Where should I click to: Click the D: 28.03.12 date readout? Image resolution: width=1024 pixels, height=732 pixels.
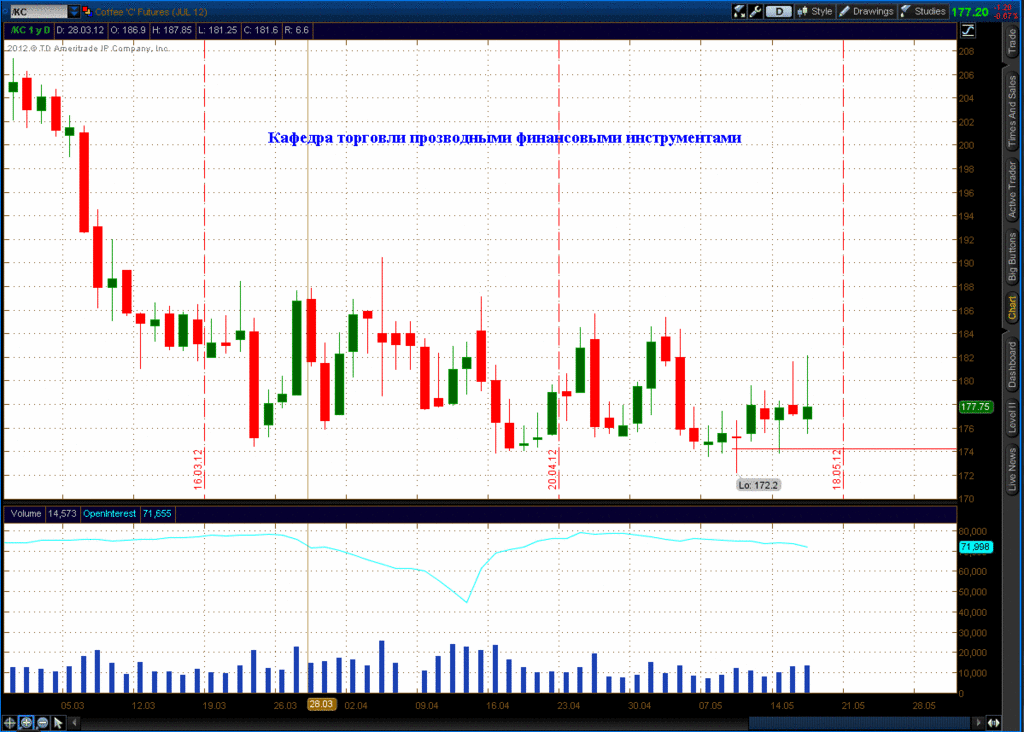tap(80, 30)
